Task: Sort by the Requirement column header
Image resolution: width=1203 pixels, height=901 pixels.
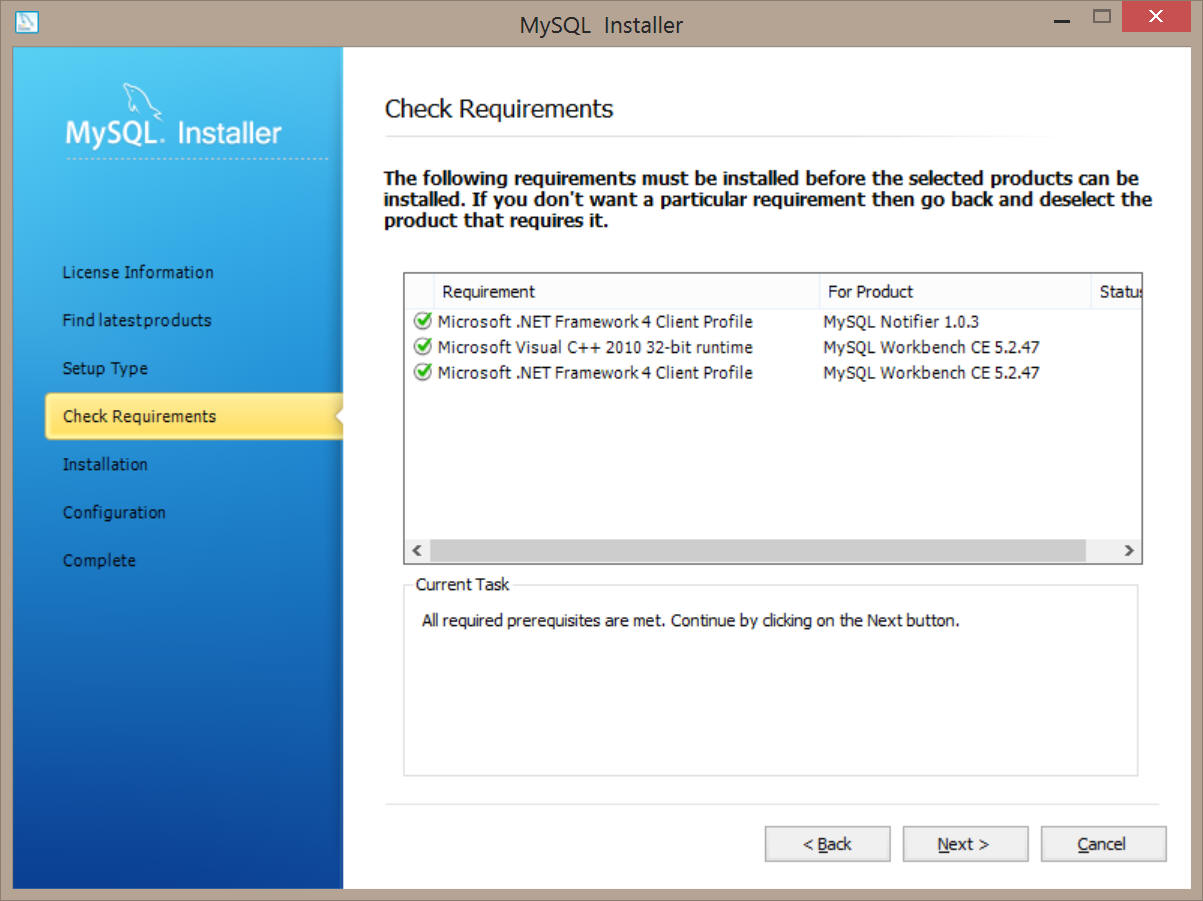Action: pos(627,292)
